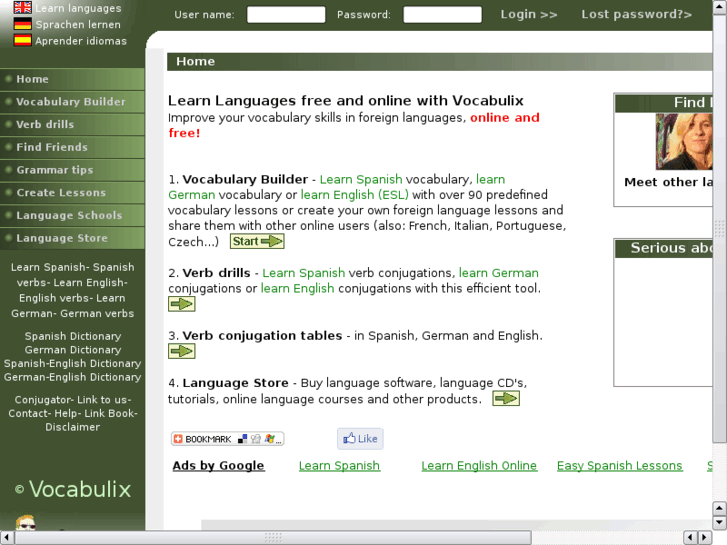Click the profile photo in Find panel
This screenshot has height=545, width=727.
(x=683, y=141)
